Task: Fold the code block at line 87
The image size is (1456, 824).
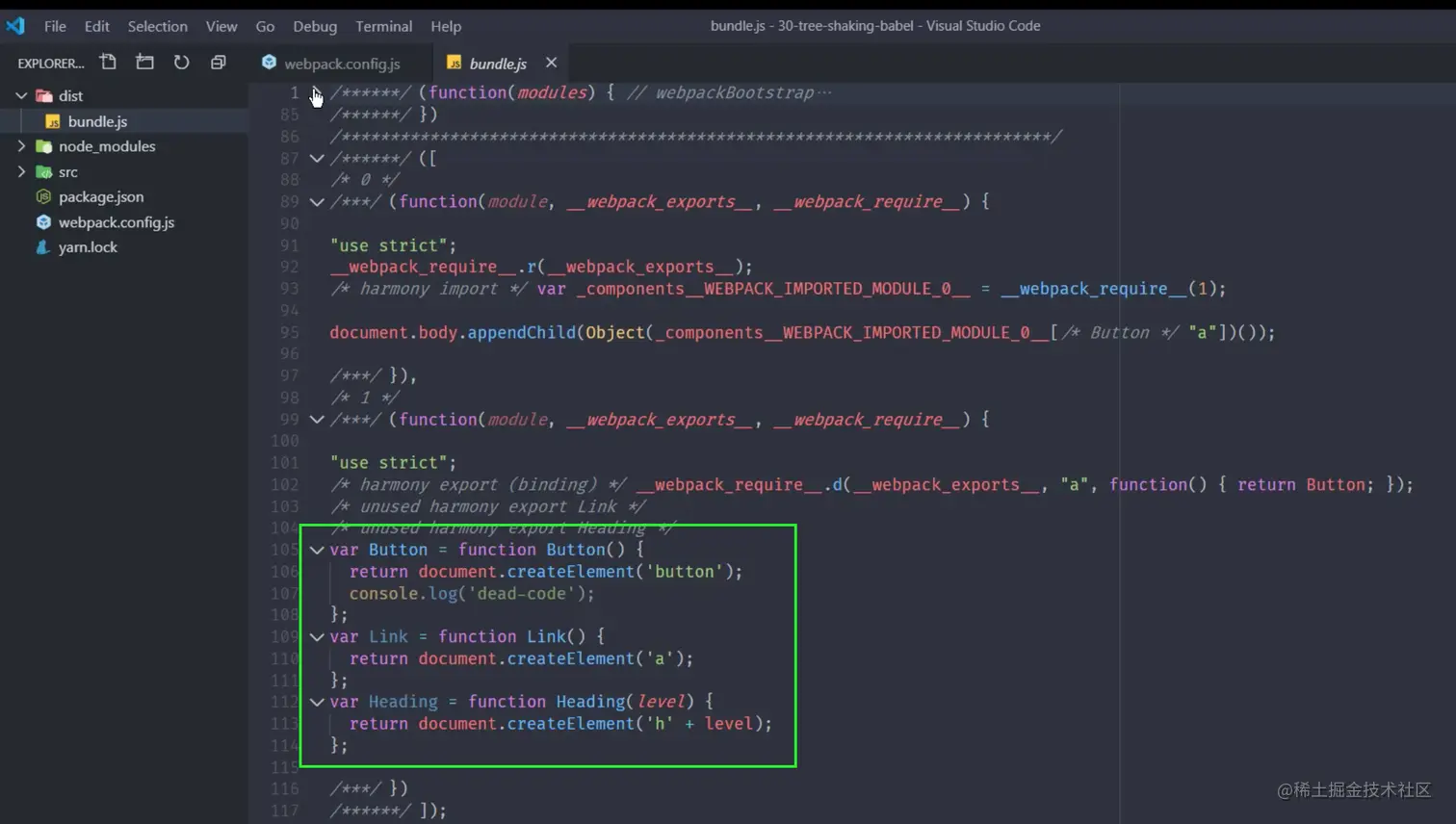Action: coord(317,158)
